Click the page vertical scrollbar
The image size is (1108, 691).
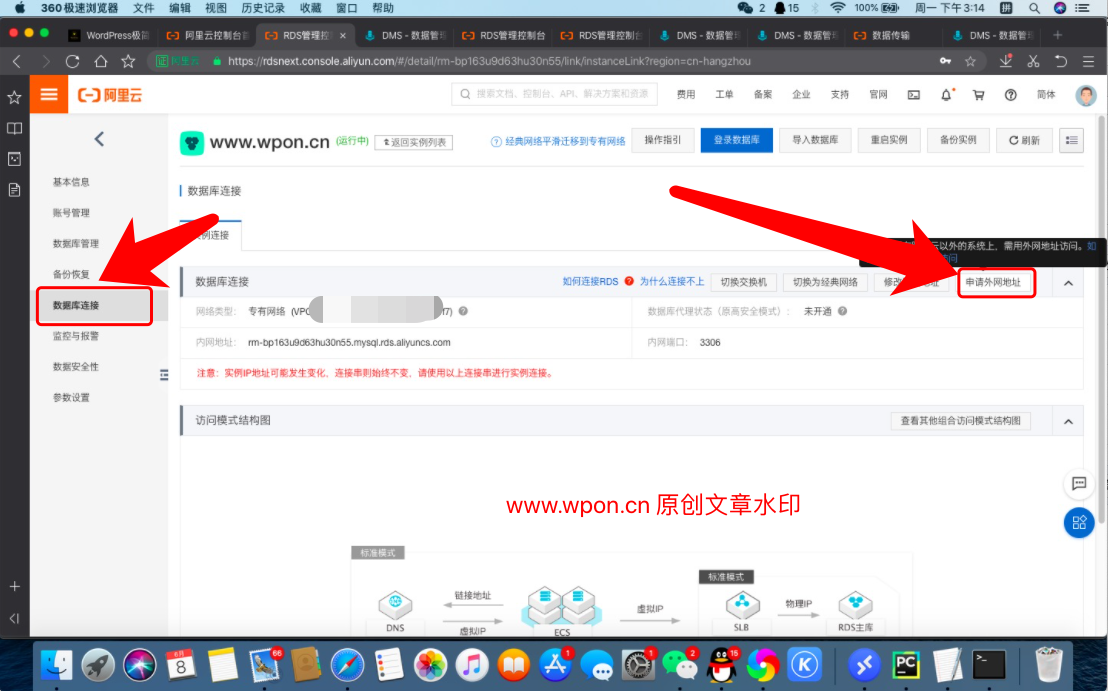pos(1102,318)
